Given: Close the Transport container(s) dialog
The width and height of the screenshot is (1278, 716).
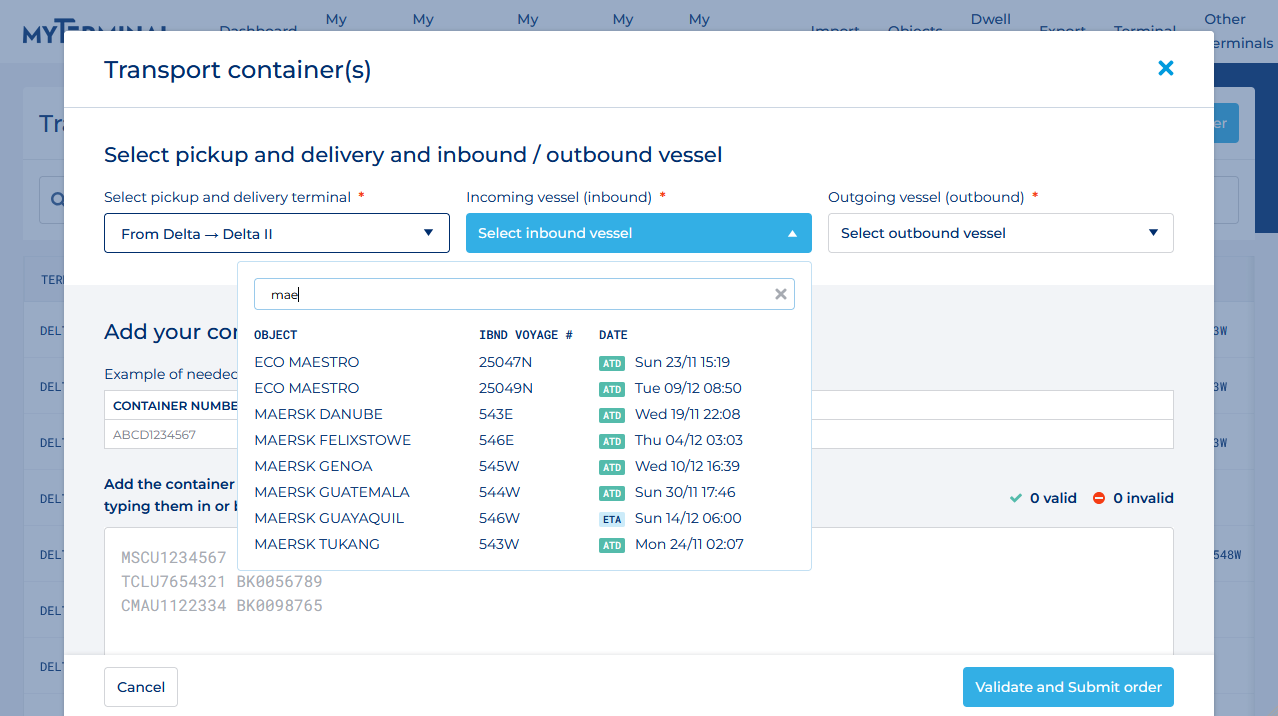Looking at the screenshot, I should pyautogui.click(x=1165, y=68).
